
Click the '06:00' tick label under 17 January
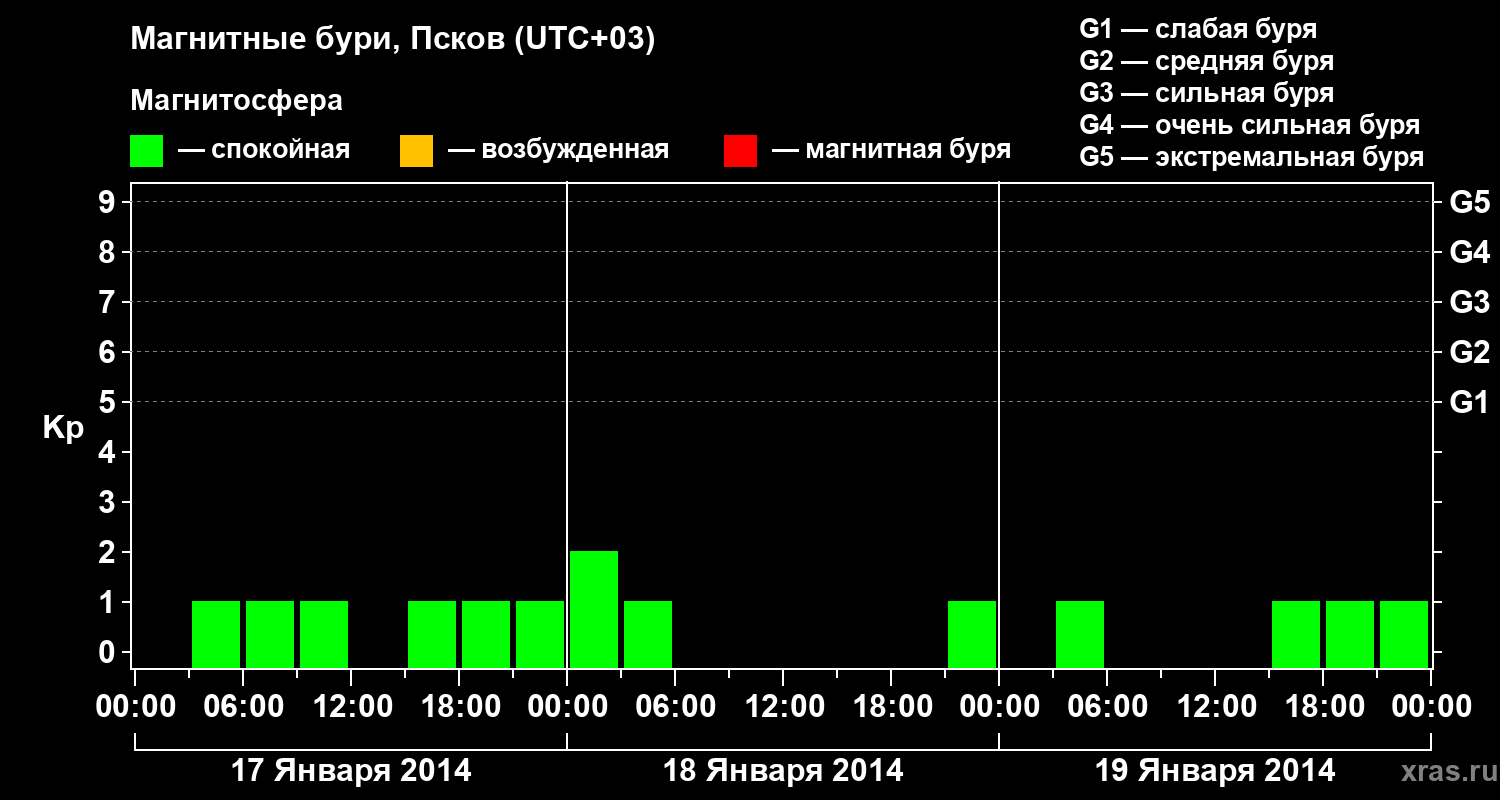(243, 706)
